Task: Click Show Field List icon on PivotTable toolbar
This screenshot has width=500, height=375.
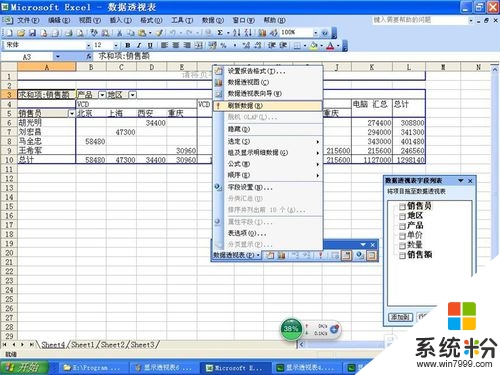Action: pos(372,255)
